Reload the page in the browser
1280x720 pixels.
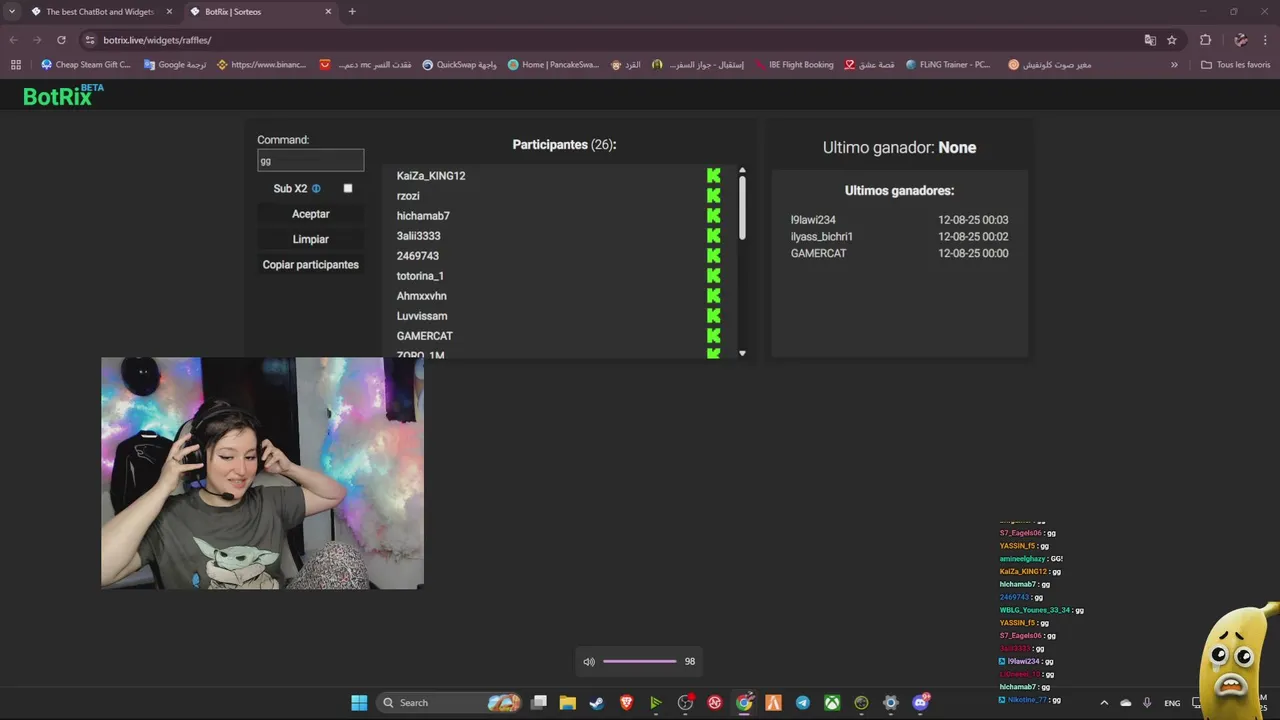click(61, 40)
